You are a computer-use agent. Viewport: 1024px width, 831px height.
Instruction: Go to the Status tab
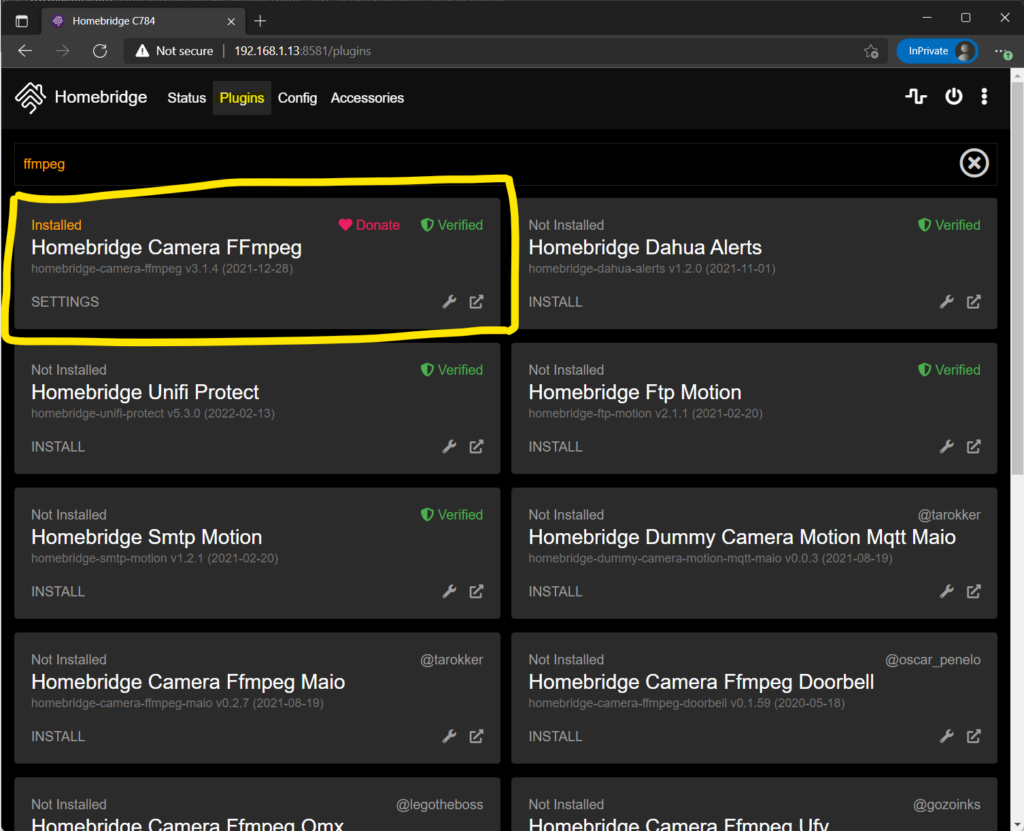tap(186, 98)
